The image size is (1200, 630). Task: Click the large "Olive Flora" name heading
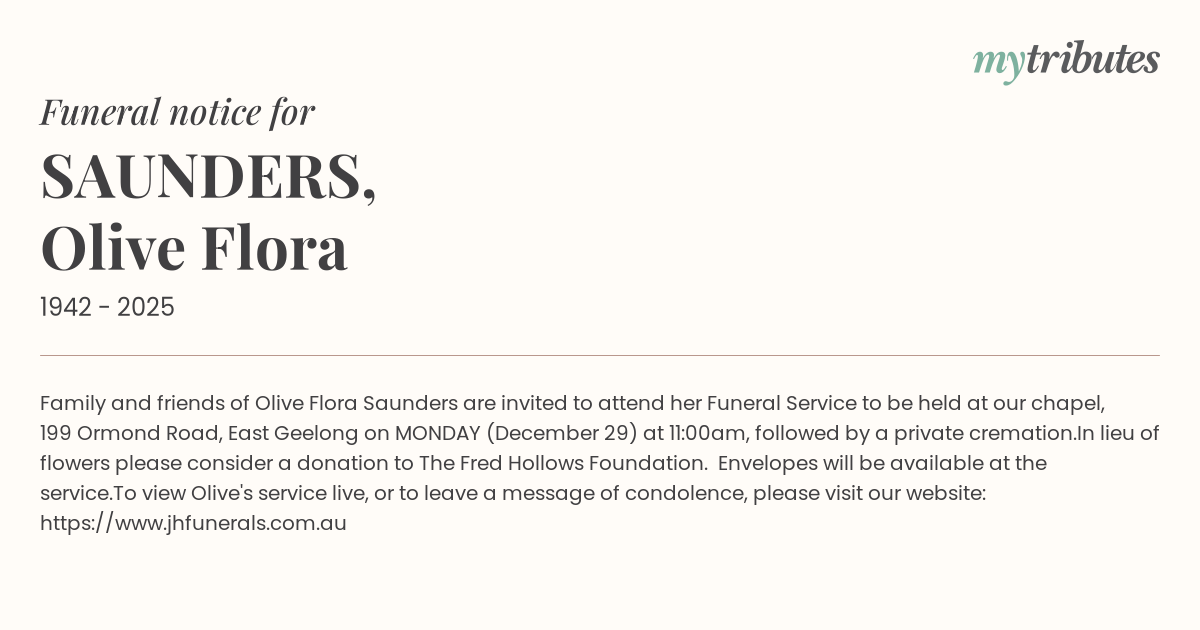pyautogui.click(x=194, y=248)
